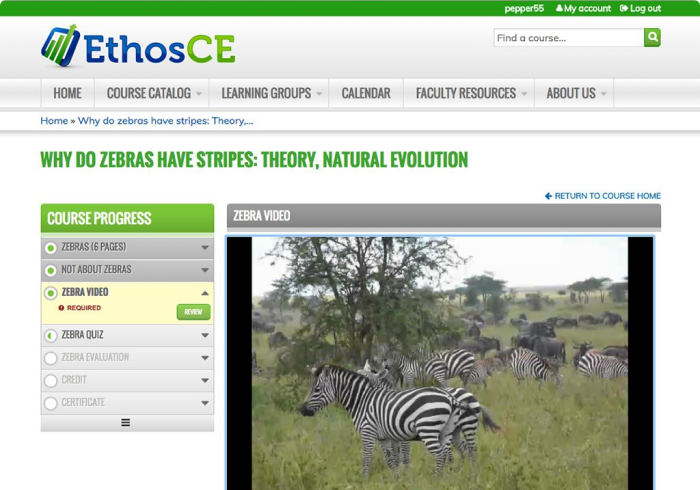Viewport: 700px width, 490px height.
Task: Click Not About Zebras completion circle
Action: tap(51, 270)
